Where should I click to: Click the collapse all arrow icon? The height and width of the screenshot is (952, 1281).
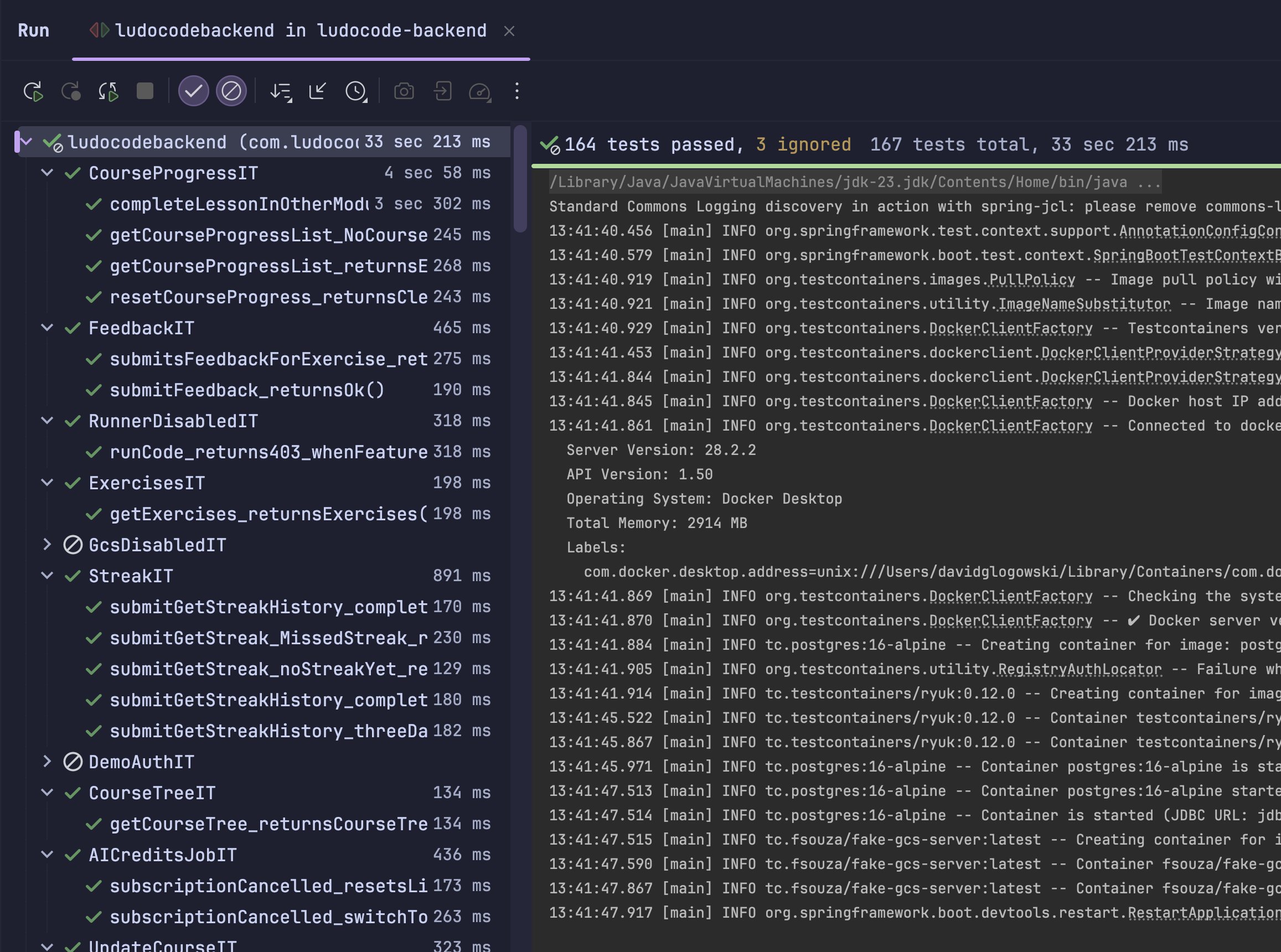coord(318,91)
